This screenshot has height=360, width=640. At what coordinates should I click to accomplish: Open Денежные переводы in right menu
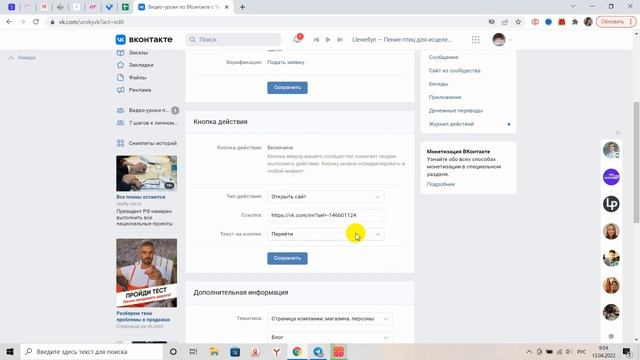click(456, 111)
